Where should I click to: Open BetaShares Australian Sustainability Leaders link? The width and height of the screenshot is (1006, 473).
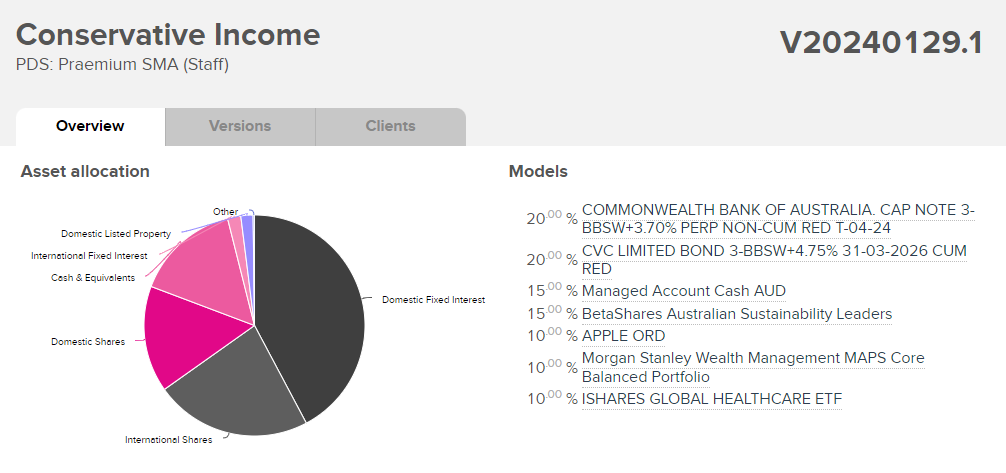click(737, 314)
